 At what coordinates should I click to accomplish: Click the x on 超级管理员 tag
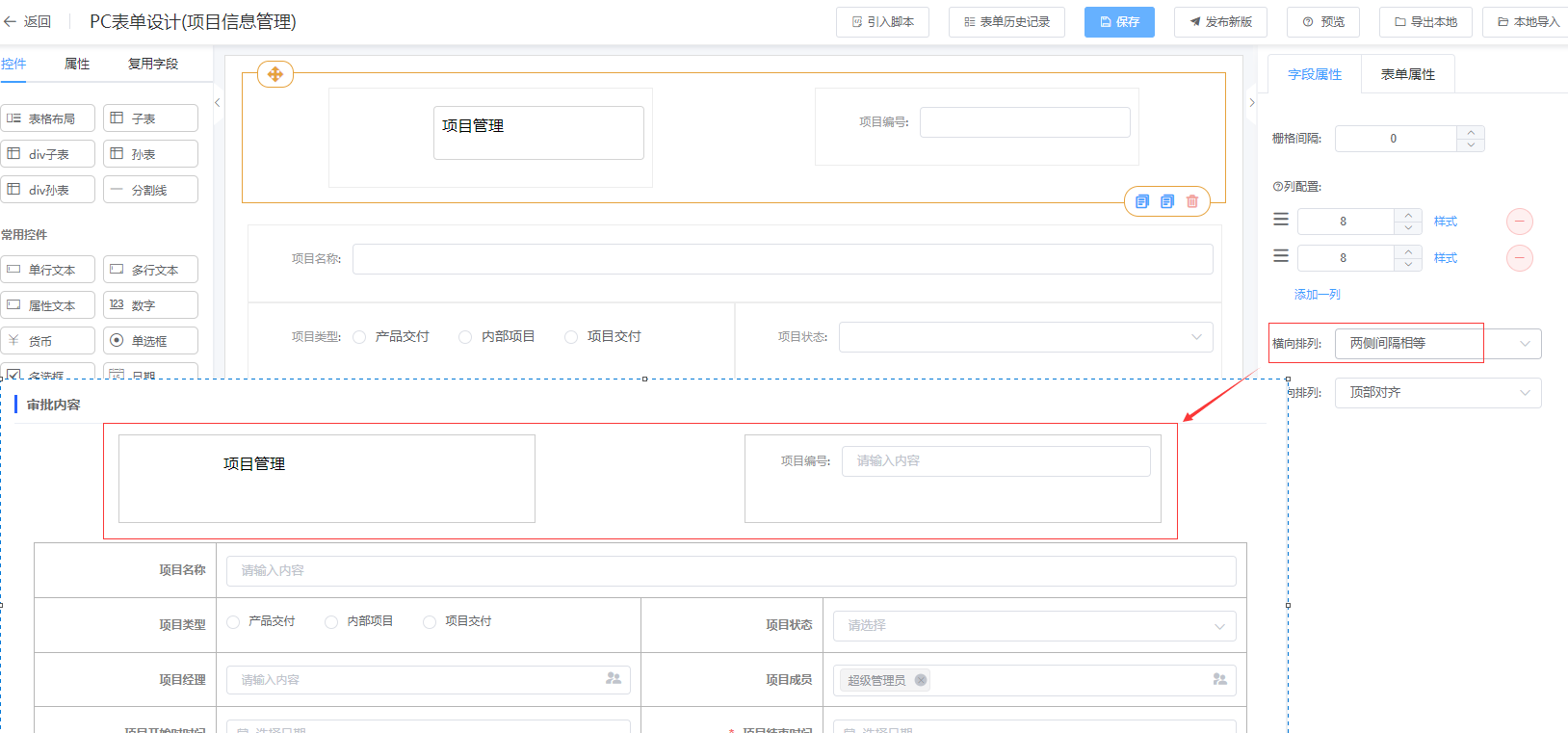click(921, 680)
